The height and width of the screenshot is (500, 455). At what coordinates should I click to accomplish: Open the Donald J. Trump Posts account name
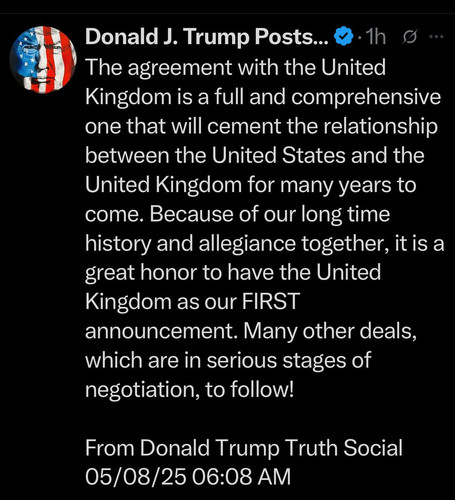(x=206, y=37)
